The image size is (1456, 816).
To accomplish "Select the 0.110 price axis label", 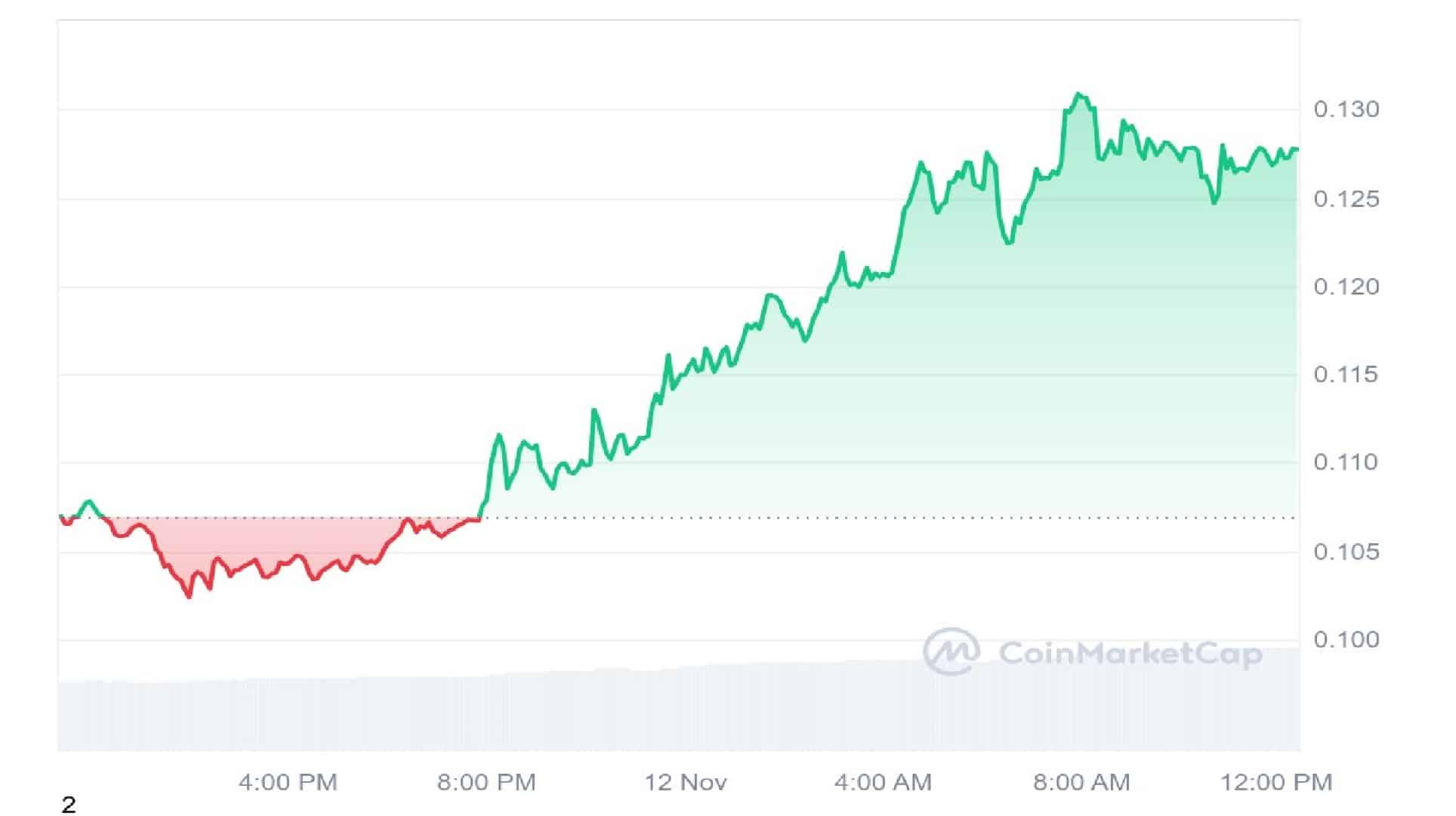I will pyautogui.click(x=1346, y=462).
